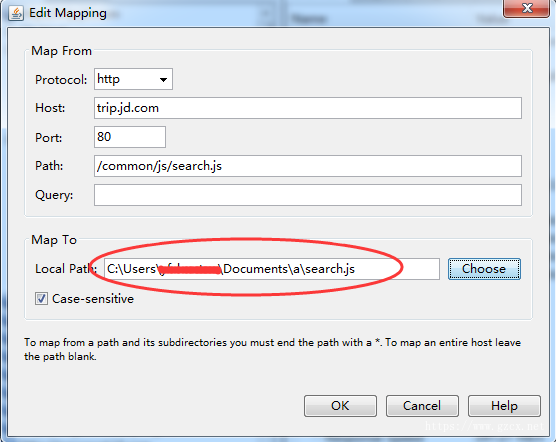Open the Protocol dropdown arrow
The image size is (556, 442).
tap(163, 79)
